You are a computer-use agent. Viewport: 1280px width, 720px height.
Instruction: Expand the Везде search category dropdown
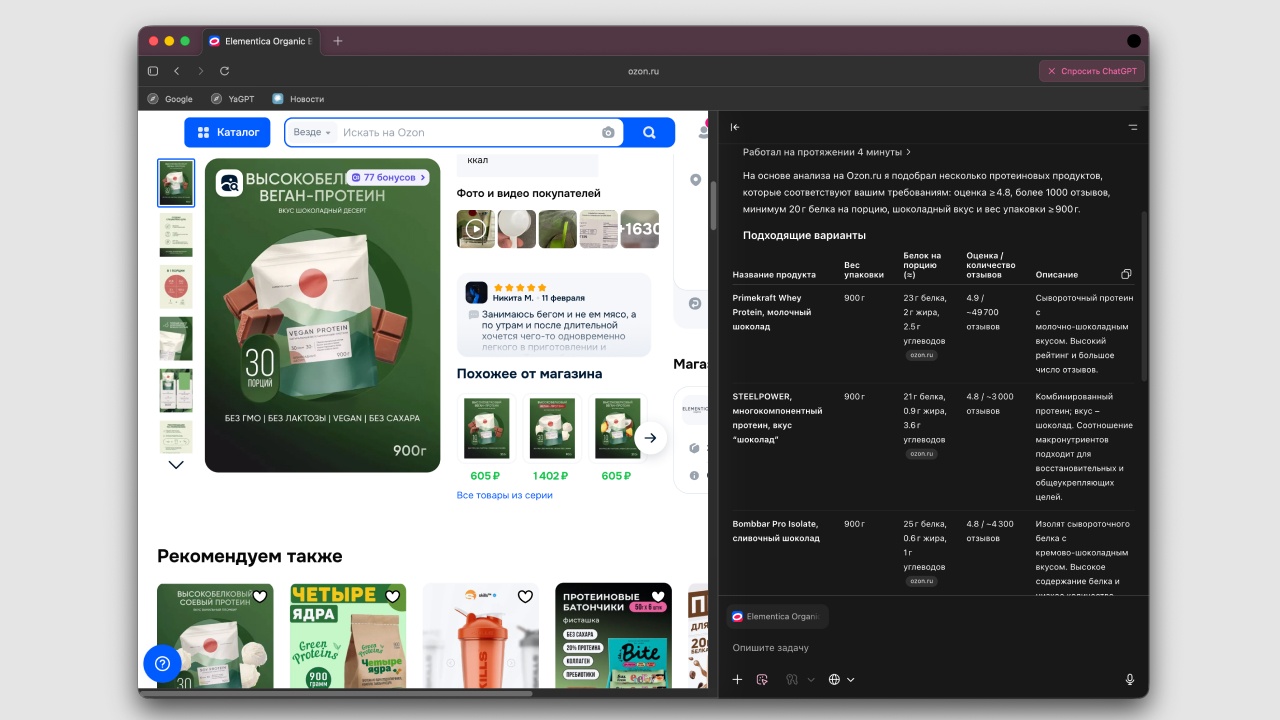point(312,132)
